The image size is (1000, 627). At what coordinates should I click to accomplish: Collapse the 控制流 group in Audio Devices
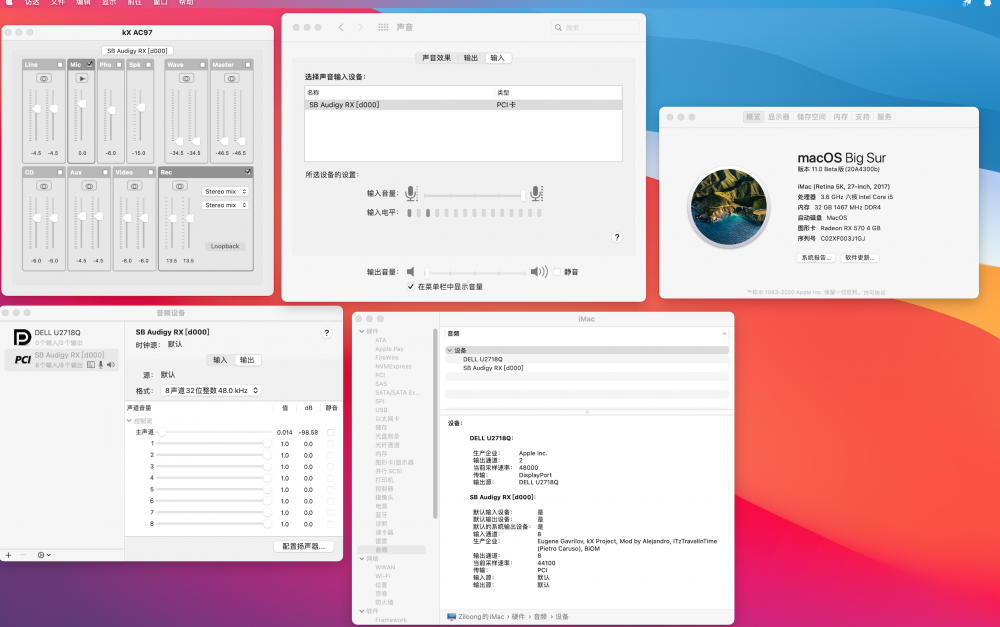pyautogui.click(x=129, y=421)
